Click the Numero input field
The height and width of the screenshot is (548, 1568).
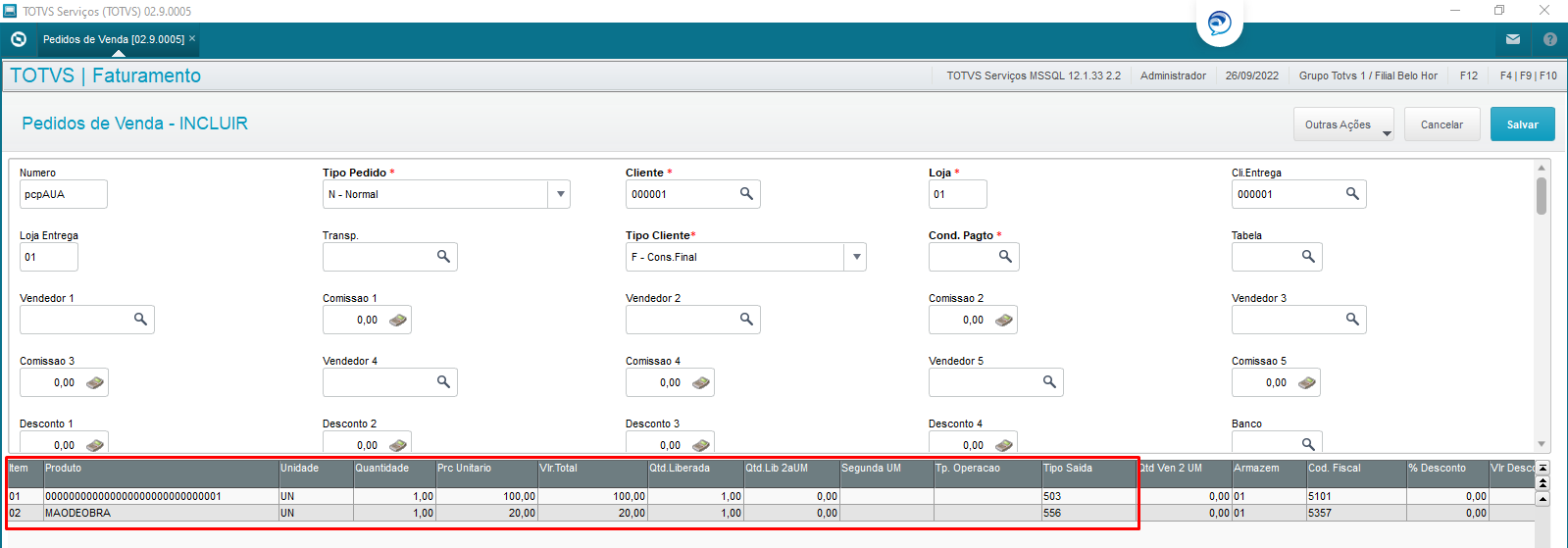(x=64, y=194)
